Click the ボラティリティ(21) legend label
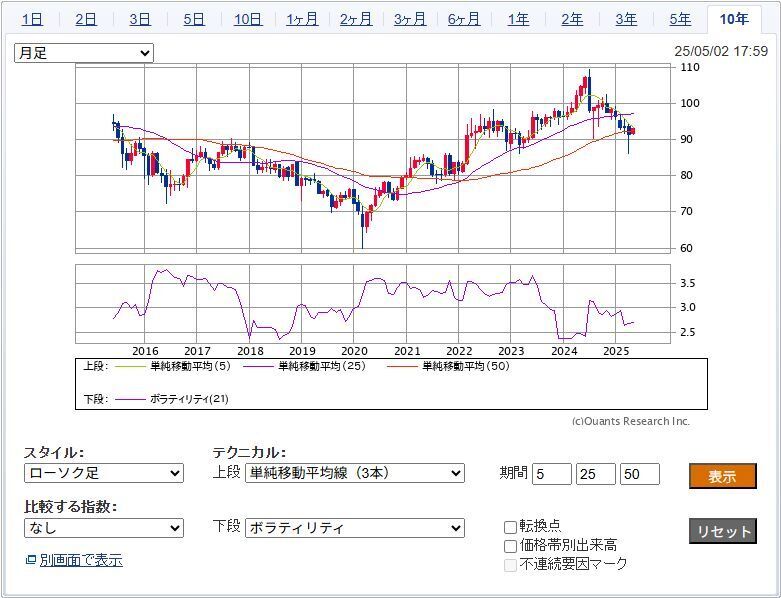Image resolution: width=781 pixels, height=598 pixels. (189, 399)
